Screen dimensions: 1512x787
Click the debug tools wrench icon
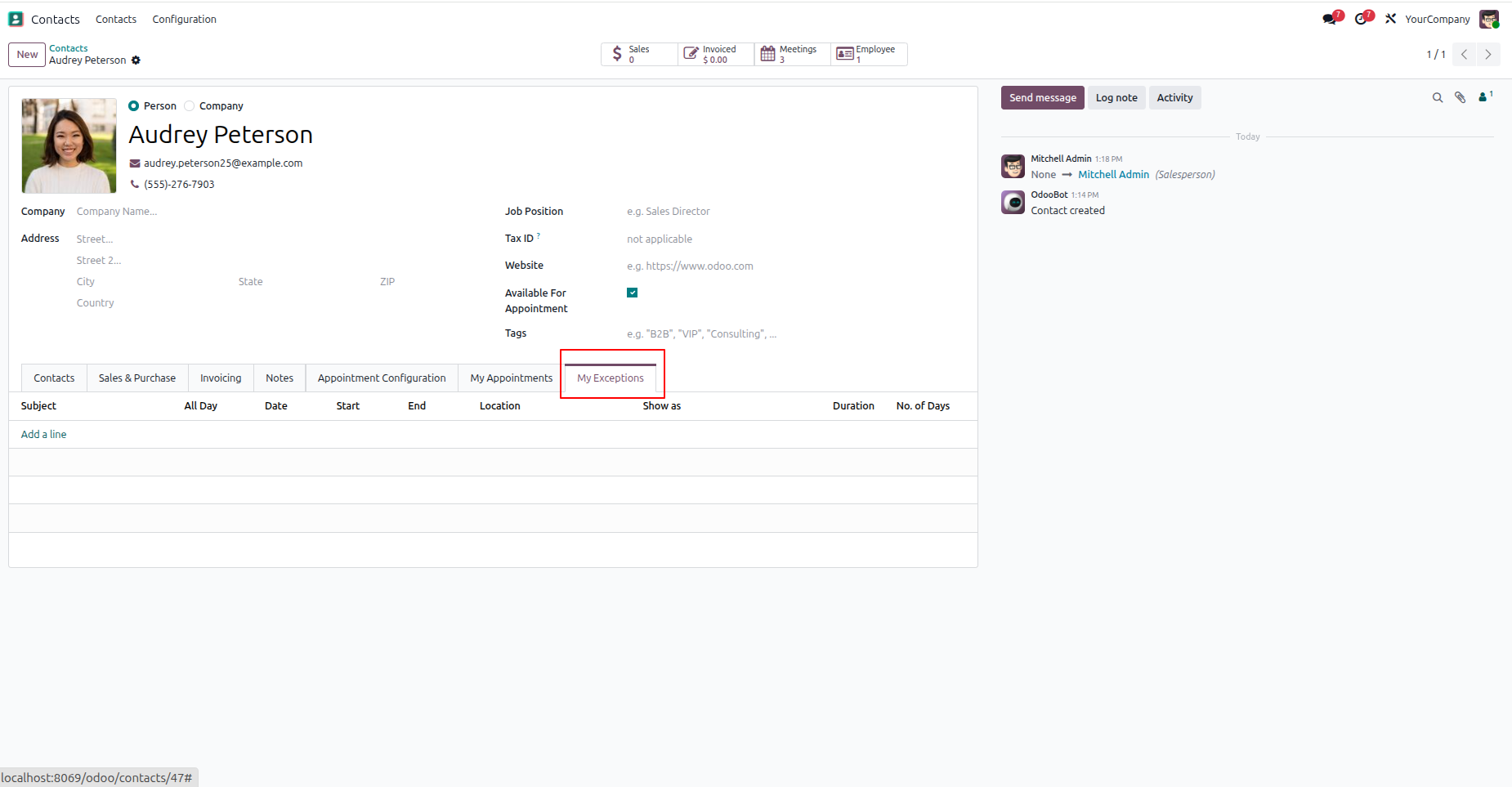pos(1390,19)
